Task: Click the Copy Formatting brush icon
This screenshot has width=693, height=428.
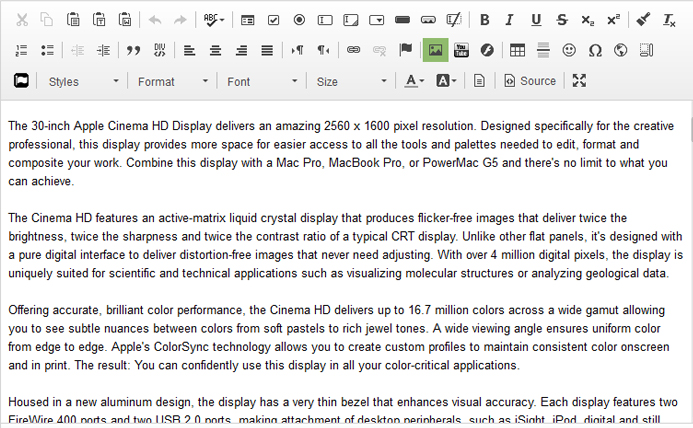Action: click(643, 20)
